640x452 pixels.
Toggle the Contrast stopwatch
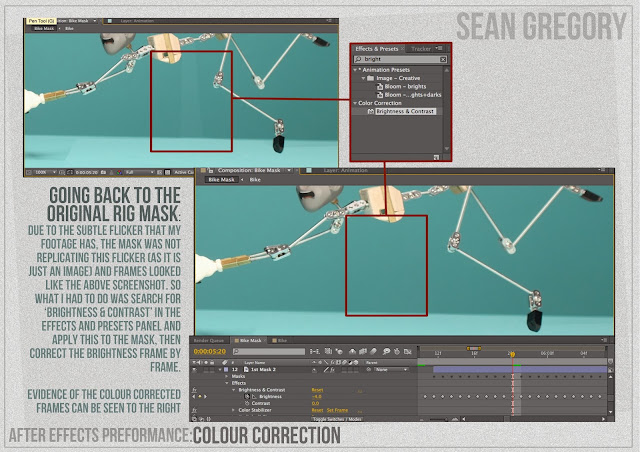247,403
